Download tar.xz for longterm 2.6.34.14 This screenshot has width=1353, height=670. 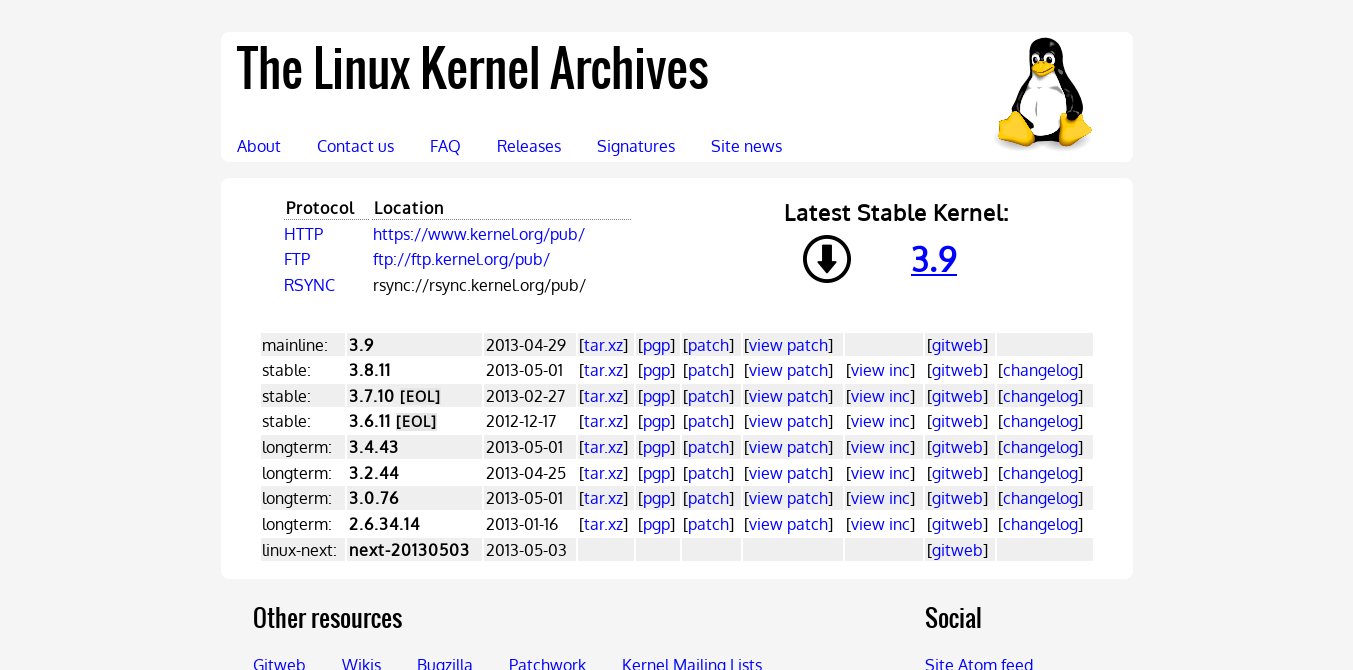(604, 524)
